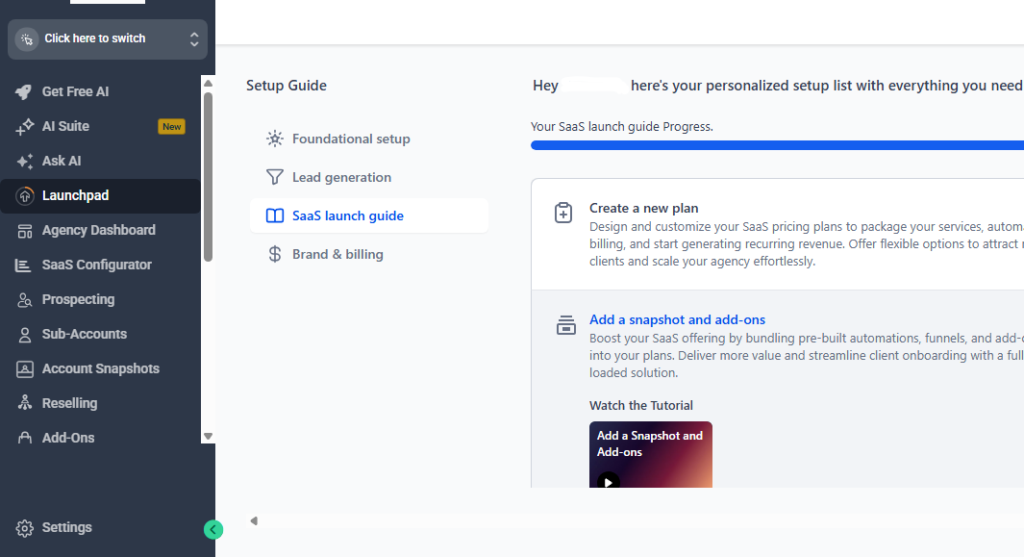The width and height of the screenshot is (1024, 557).
Task: Click the Sub-Accounts person icon
Action: 24,334
